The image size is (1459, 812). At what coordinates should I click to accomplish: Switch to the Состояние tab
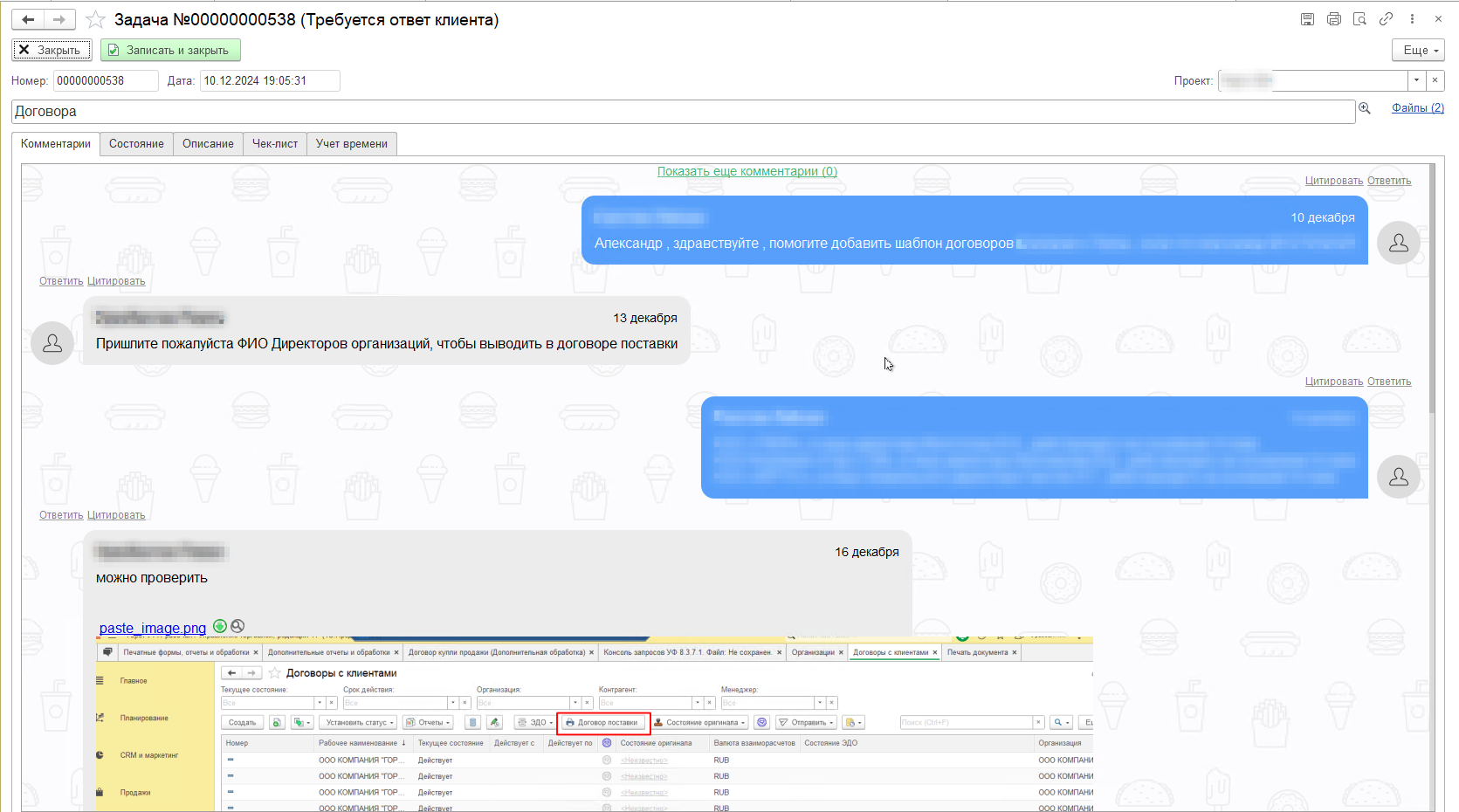pyautogui.click(x=136, y=144)
